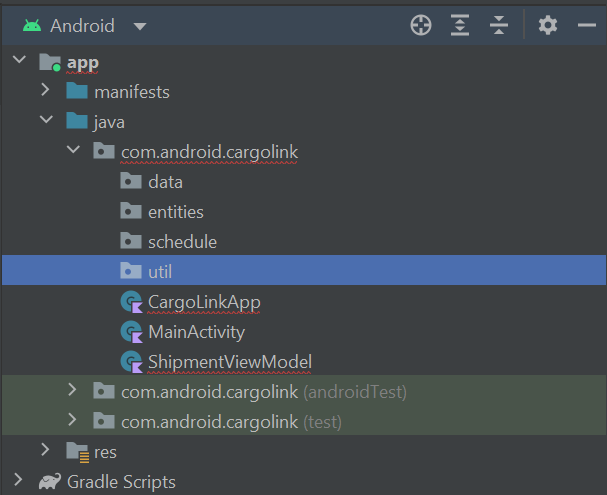Open the ShipmentViewModel file
This screenshot has width=607, height=495.
point(230,362)
